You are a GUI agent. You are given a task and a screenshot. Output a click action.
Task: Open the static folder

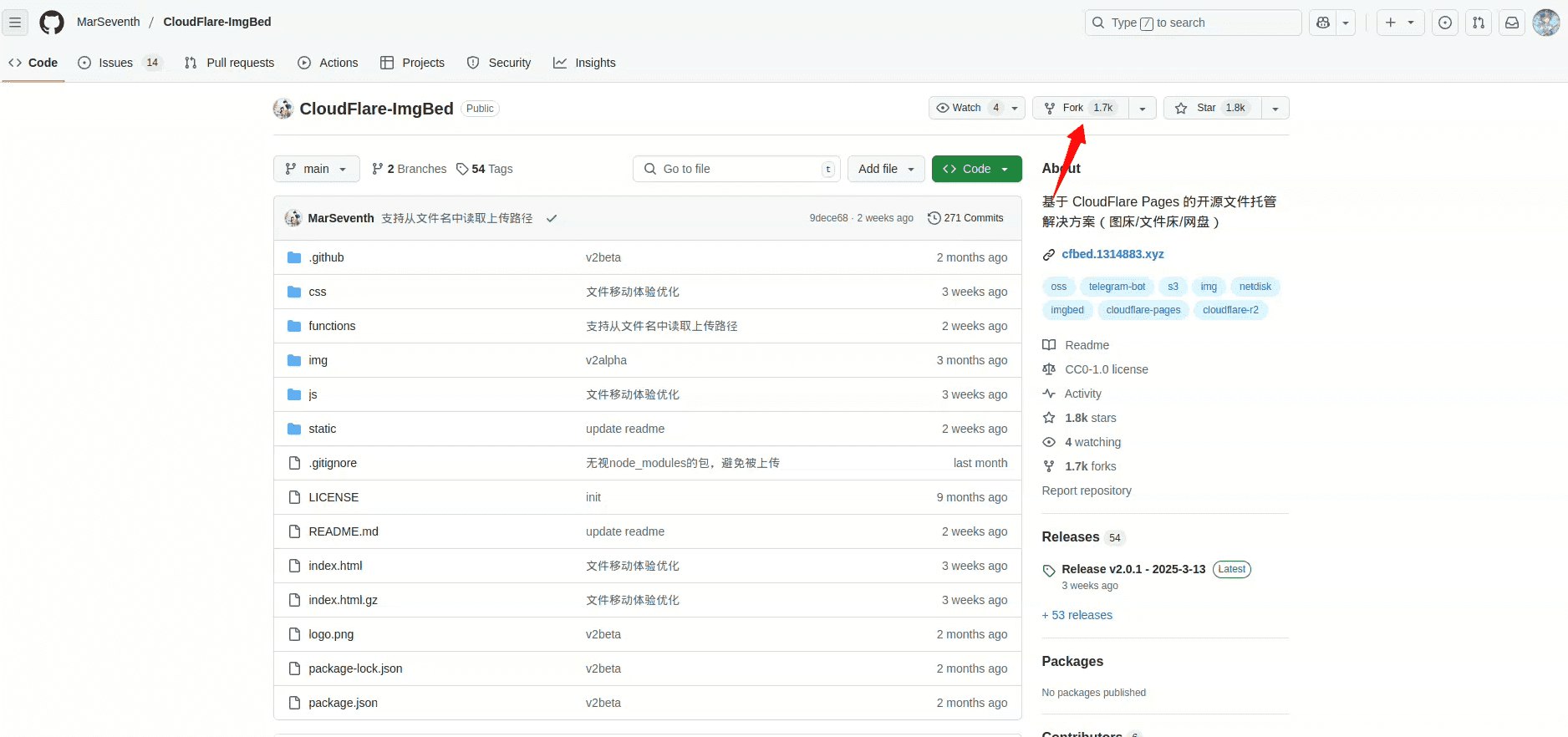(x=322, y=429)
